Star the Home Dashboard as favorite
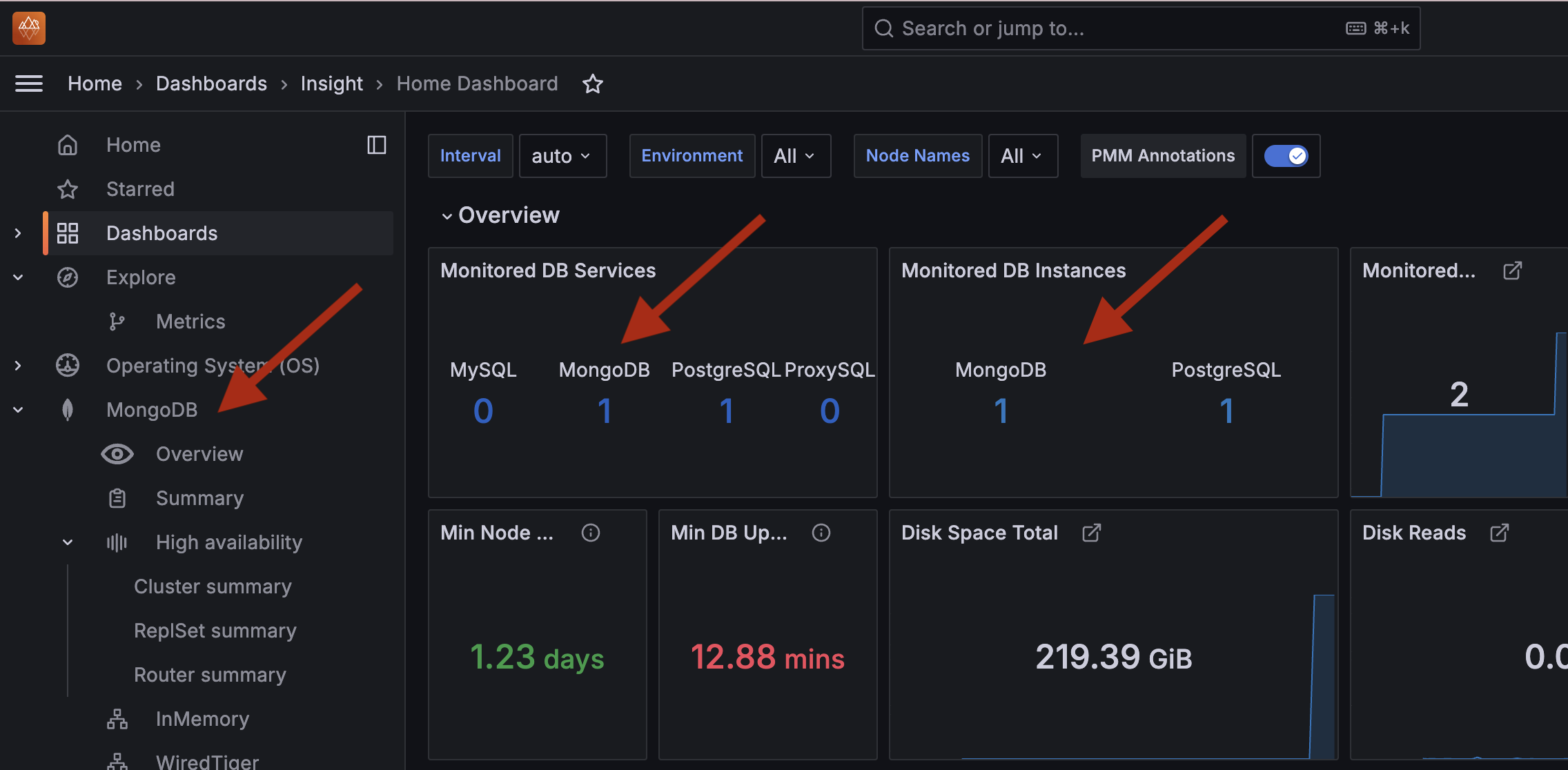This screenshot has height=770, width=1568. coord(593,83)
